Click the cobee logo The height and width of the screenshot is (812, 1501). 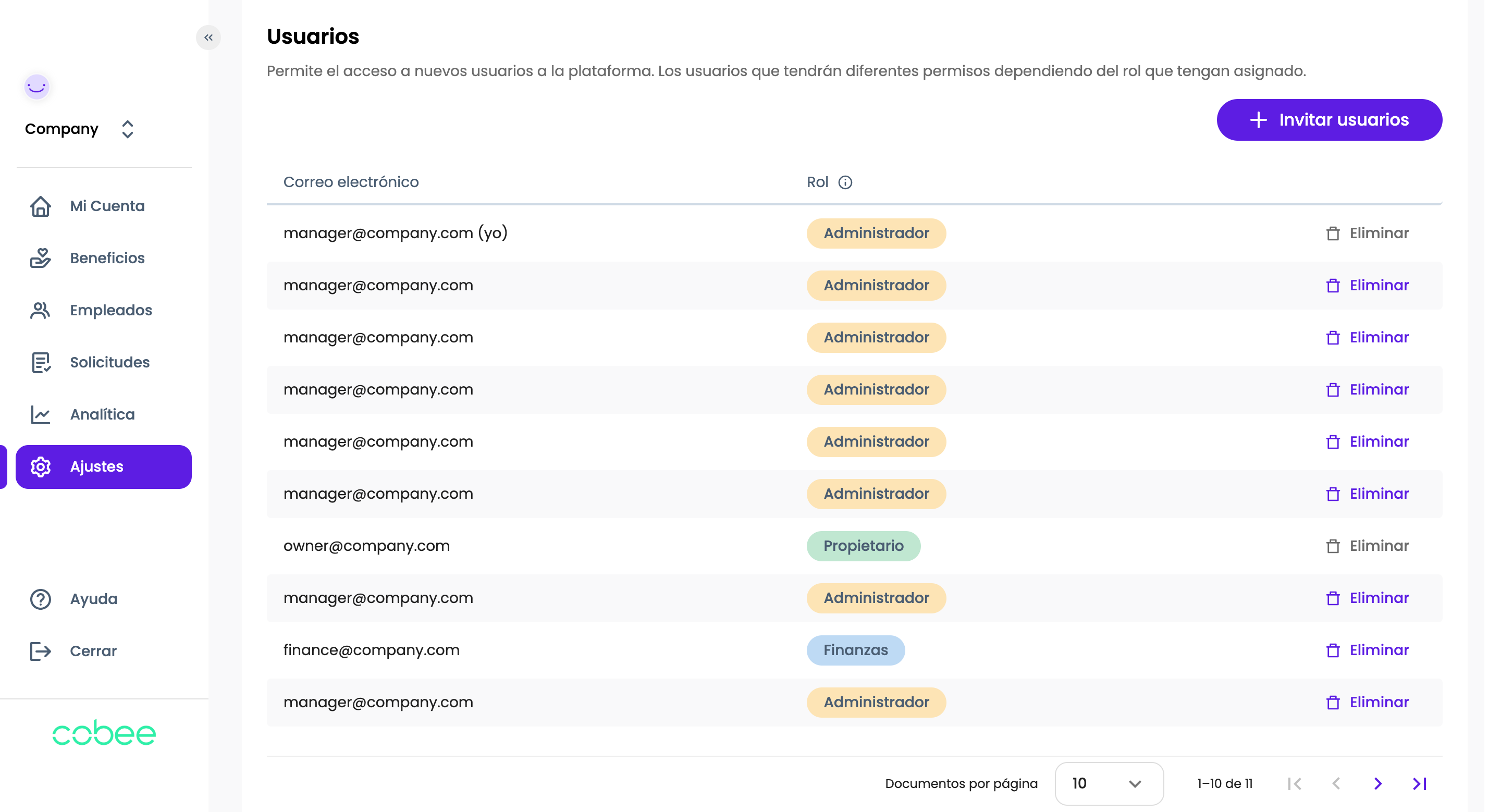point(104,733)
